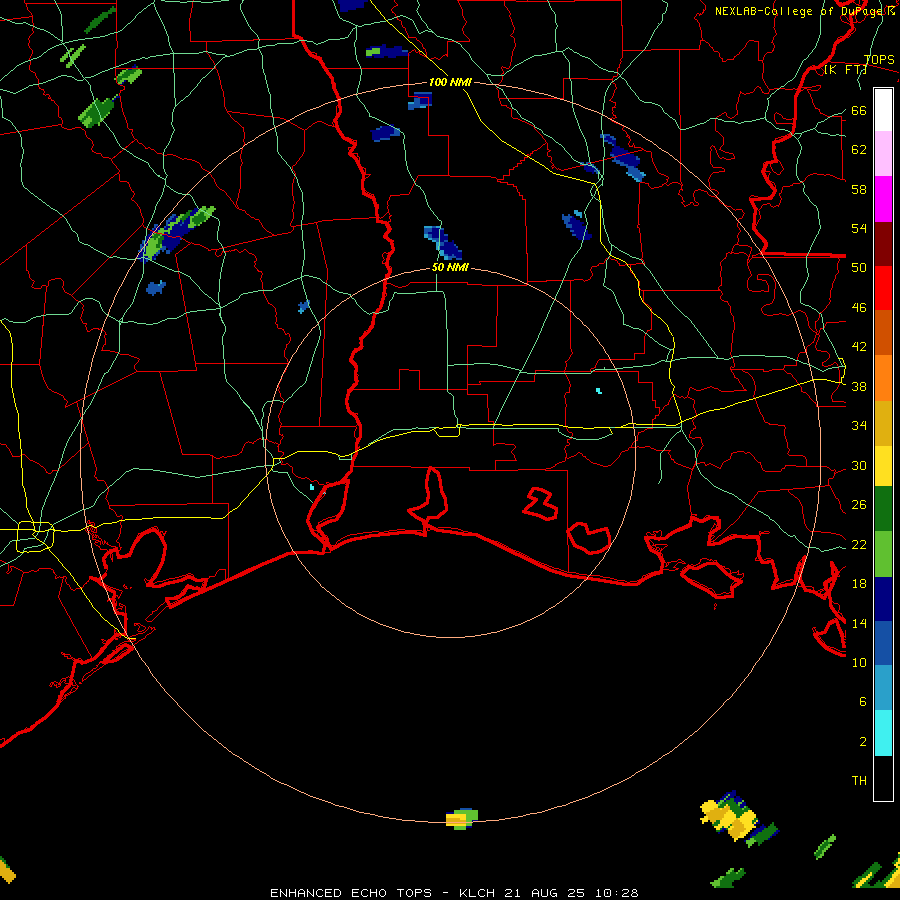The image size is (900, 900).
Task: Click the legend value 2
Action: pos(862,742)
